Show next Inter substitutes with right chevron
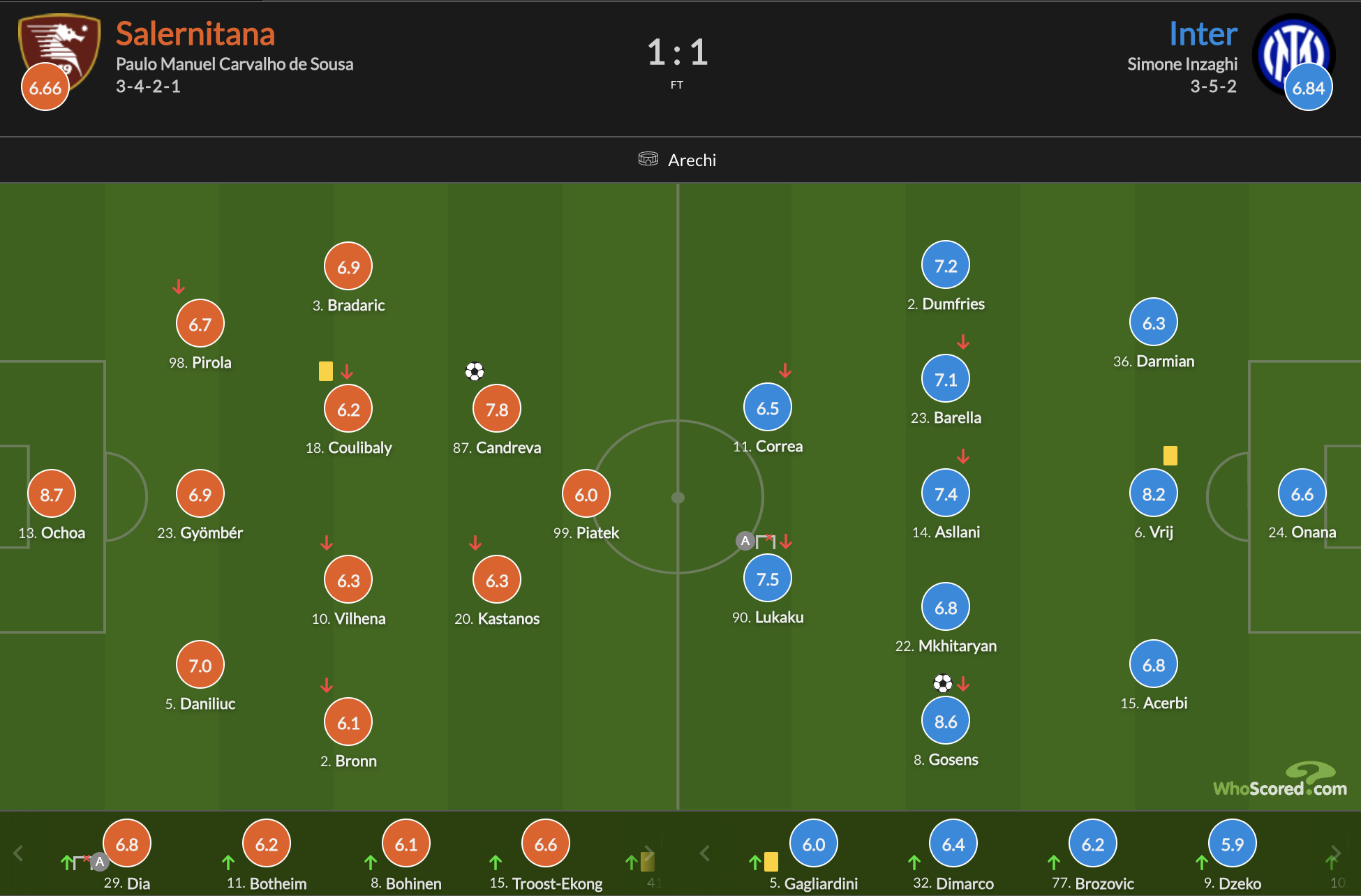The image size is (1361, 896). (x=1335, y=853)
